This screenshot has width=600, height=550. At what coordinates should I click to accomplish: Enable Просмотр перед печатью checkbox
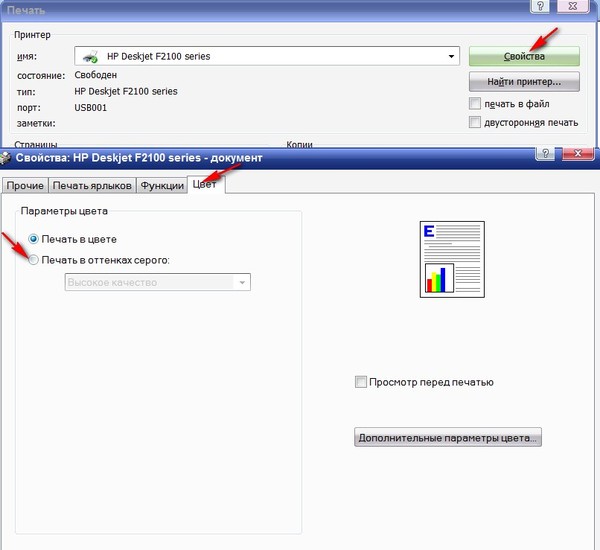tap(360, 382)
